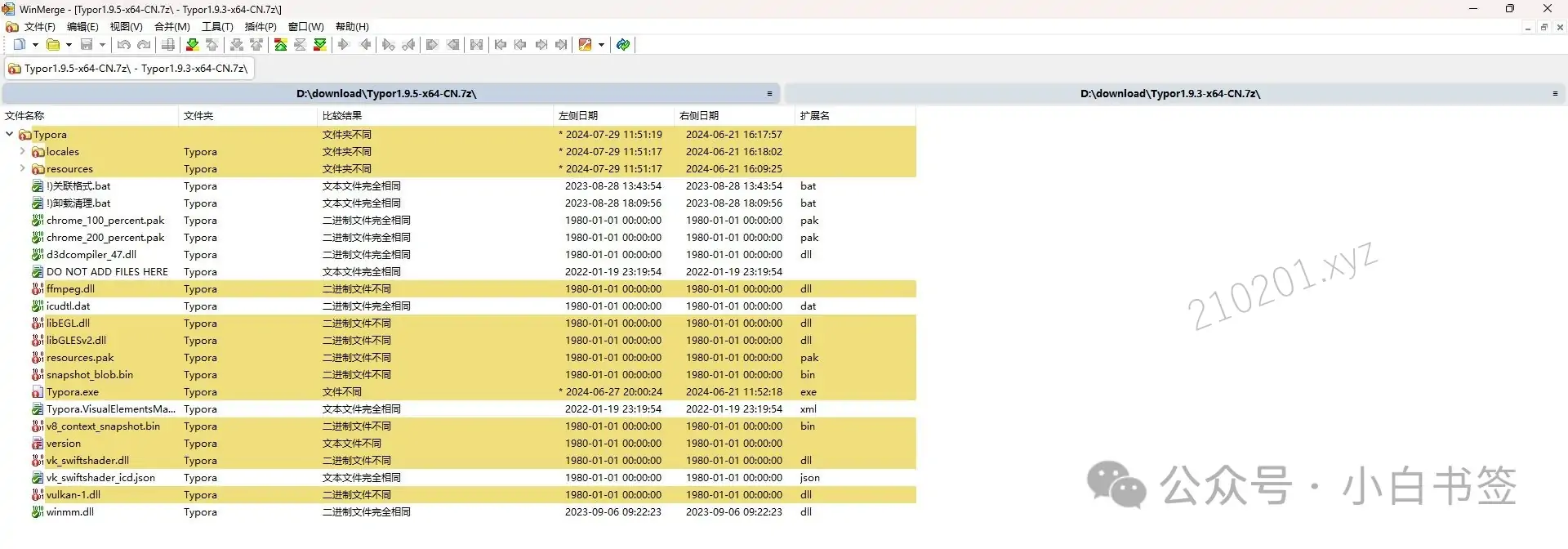Click the Redo toolbar icon
This screenshot has width=1568, height=549.
point(145,45)
